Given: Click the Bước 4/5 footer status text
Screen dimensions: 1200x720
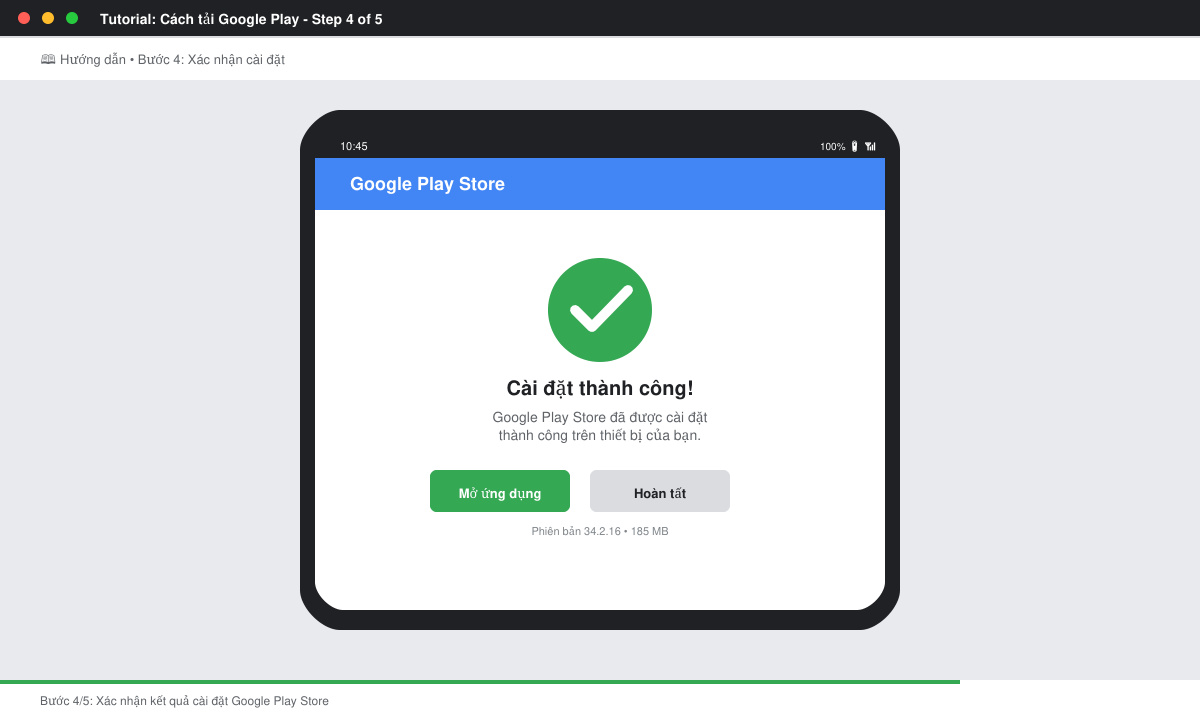Looking at the screenshot, I should click(x=184, y=701).
